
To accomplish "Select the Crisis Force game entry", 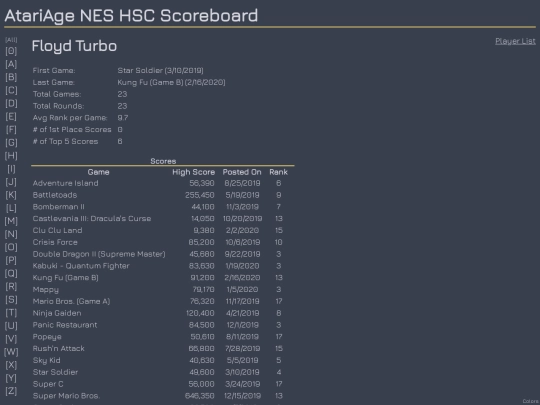I will 55,242.
